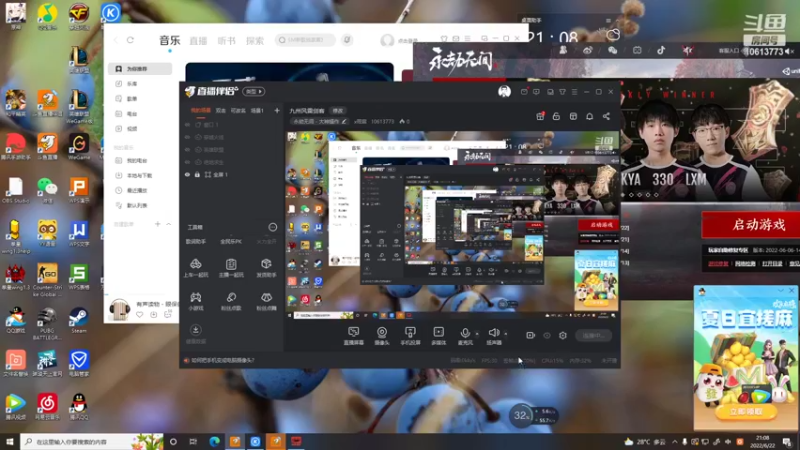
Task: Click the 直播屏幕 screen capture source icon
Action: coord(353,333)
